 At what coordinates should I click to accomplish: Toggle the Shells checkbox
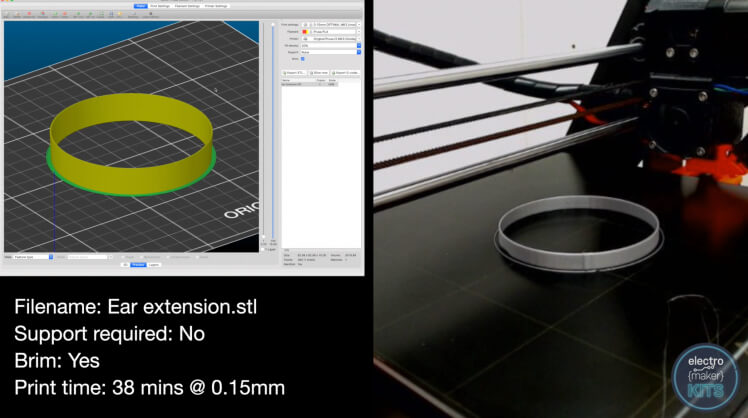197,257
